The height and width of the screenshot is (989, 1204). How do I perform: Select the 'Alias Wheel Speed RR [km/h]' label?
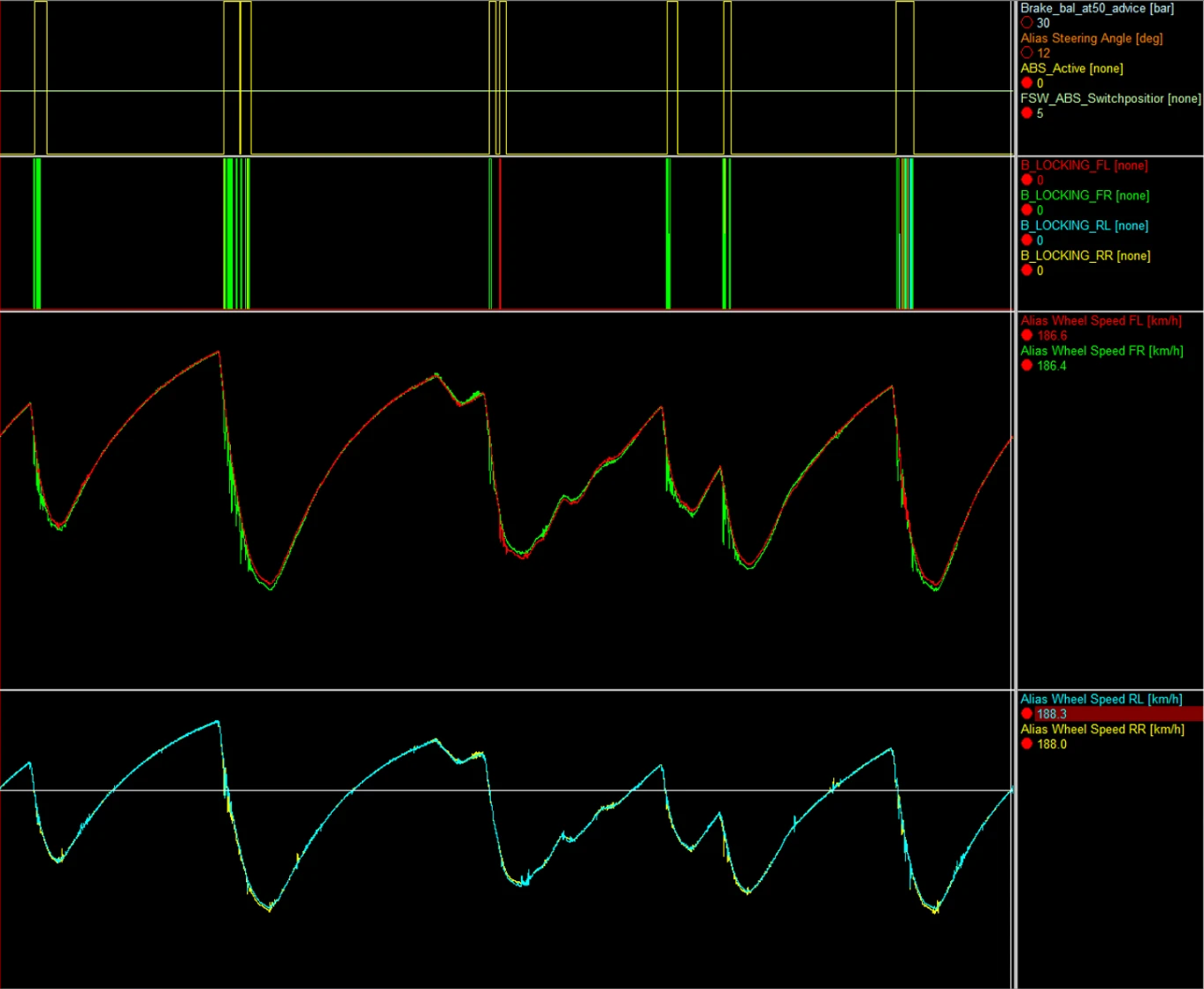(x=1101, y=729)
